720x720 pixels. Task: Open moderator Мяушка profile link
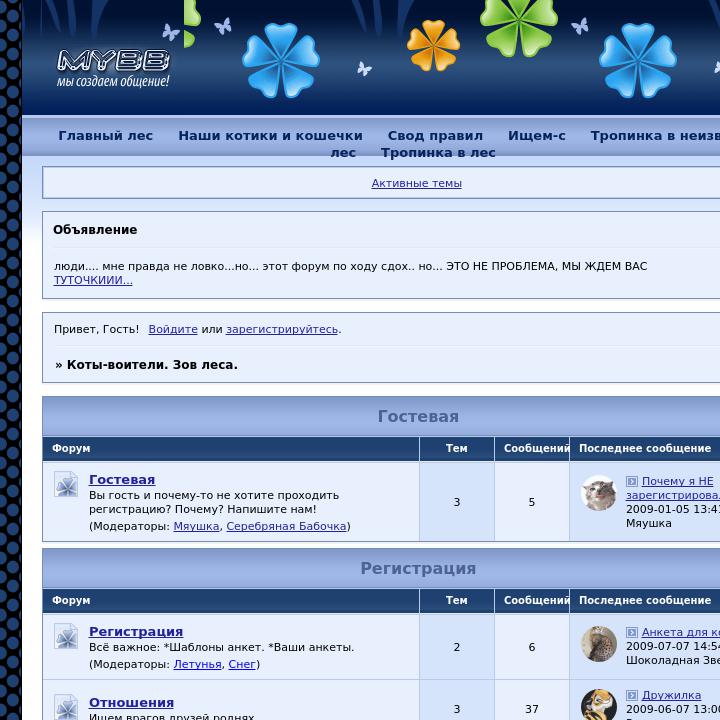[196, 526]
